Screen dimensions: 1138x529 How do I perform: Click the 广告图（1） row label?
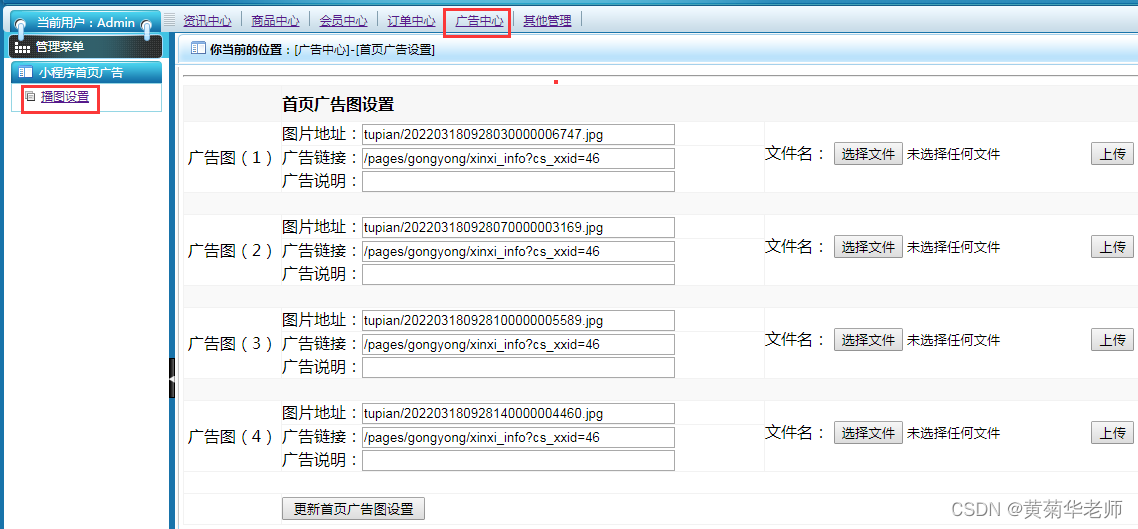[231, 157]
